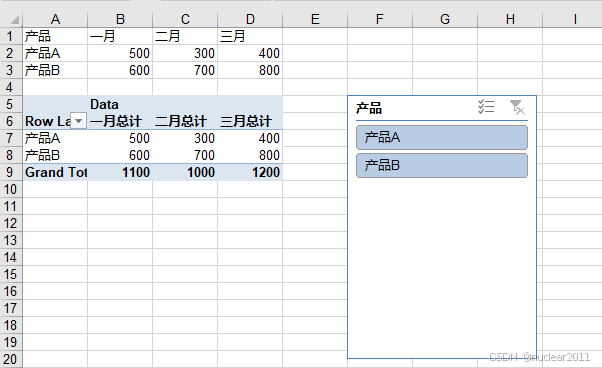Click pivot row label 产品A in row 7
This screenshot has width=602, height=368.
[55, 138]
